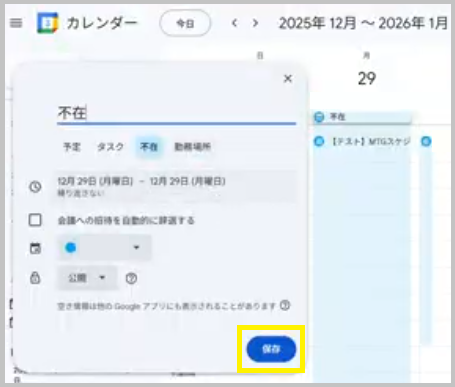Open help icon after Google apps notice

tap(285, 305)
